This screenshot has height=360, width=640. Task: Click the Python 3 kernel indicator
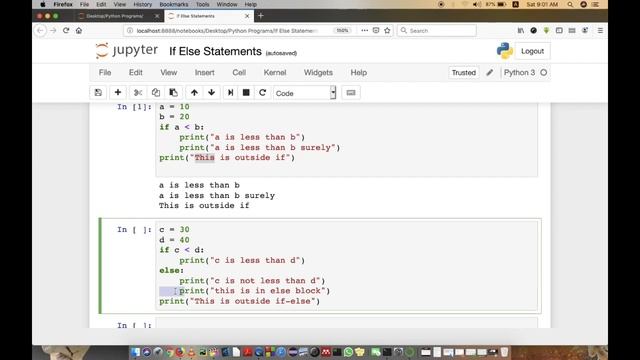519,73
